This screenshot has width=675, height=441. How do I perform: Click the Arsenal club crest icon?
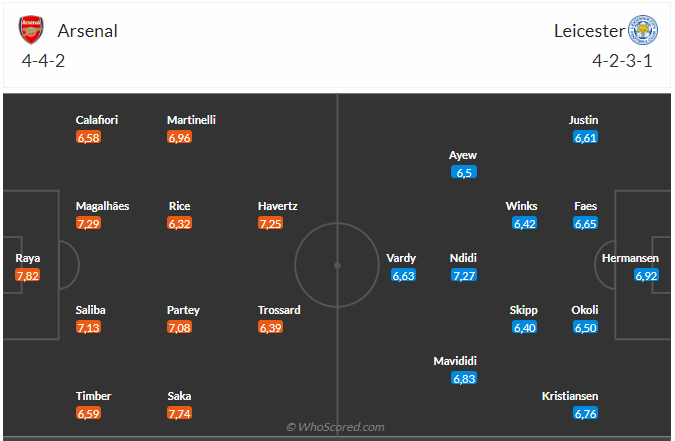coord(33,30)
